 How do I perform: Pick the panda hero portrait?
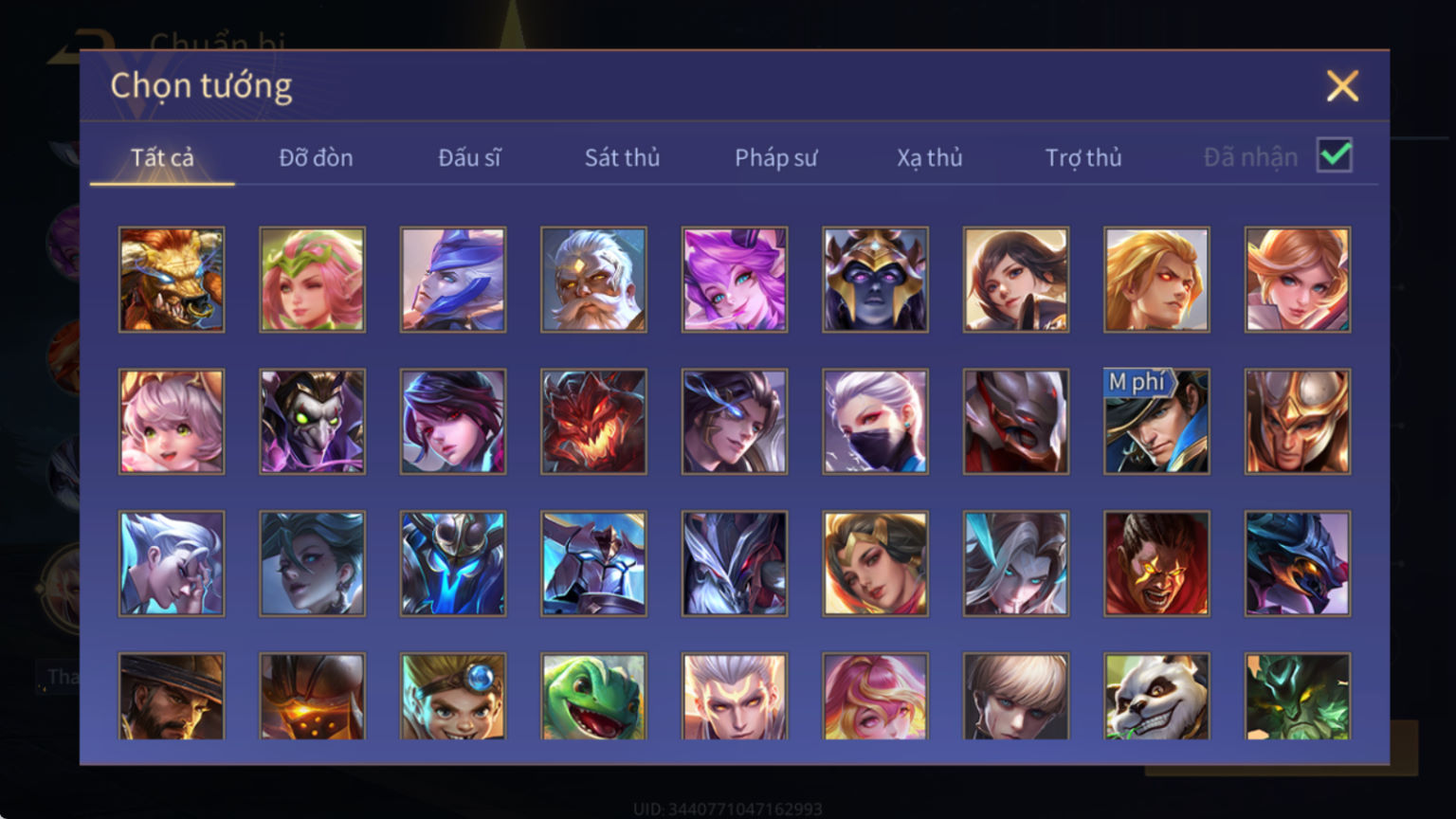[1156, 697]
